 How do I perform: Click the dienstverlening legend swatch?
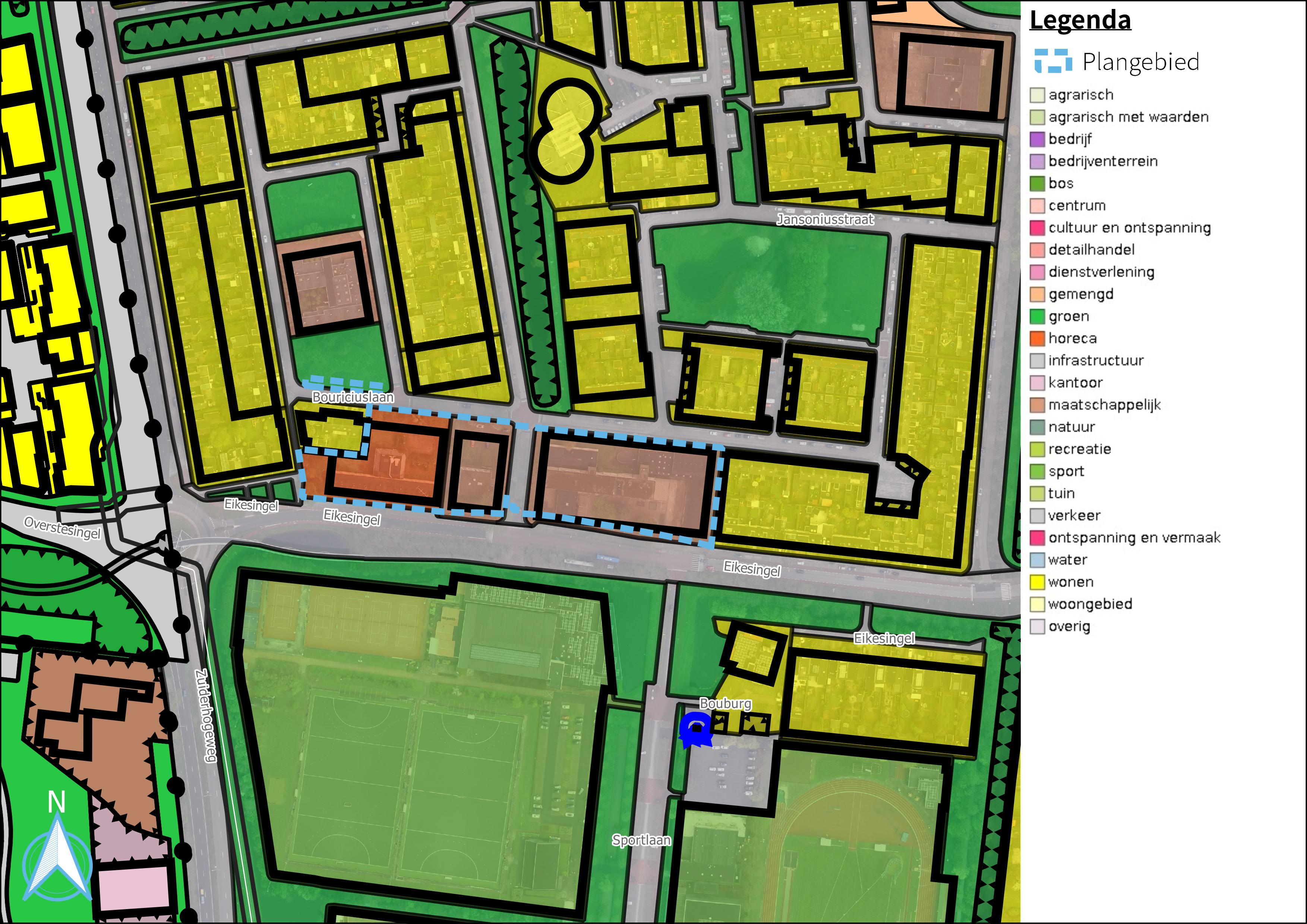[x=1037, y=272]
